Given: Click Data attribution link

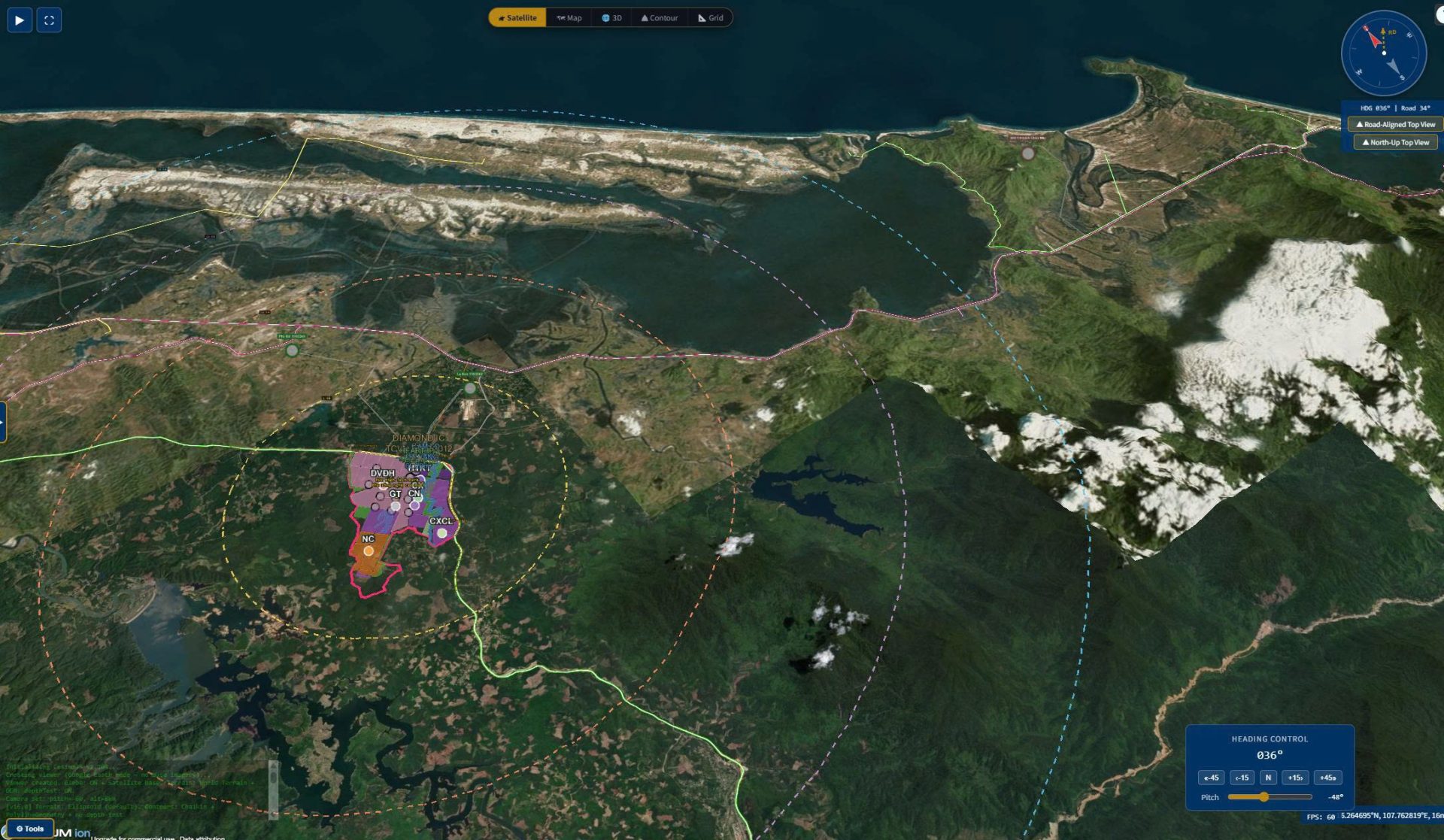Looking at the screenshot, I should tap(202, 837).
